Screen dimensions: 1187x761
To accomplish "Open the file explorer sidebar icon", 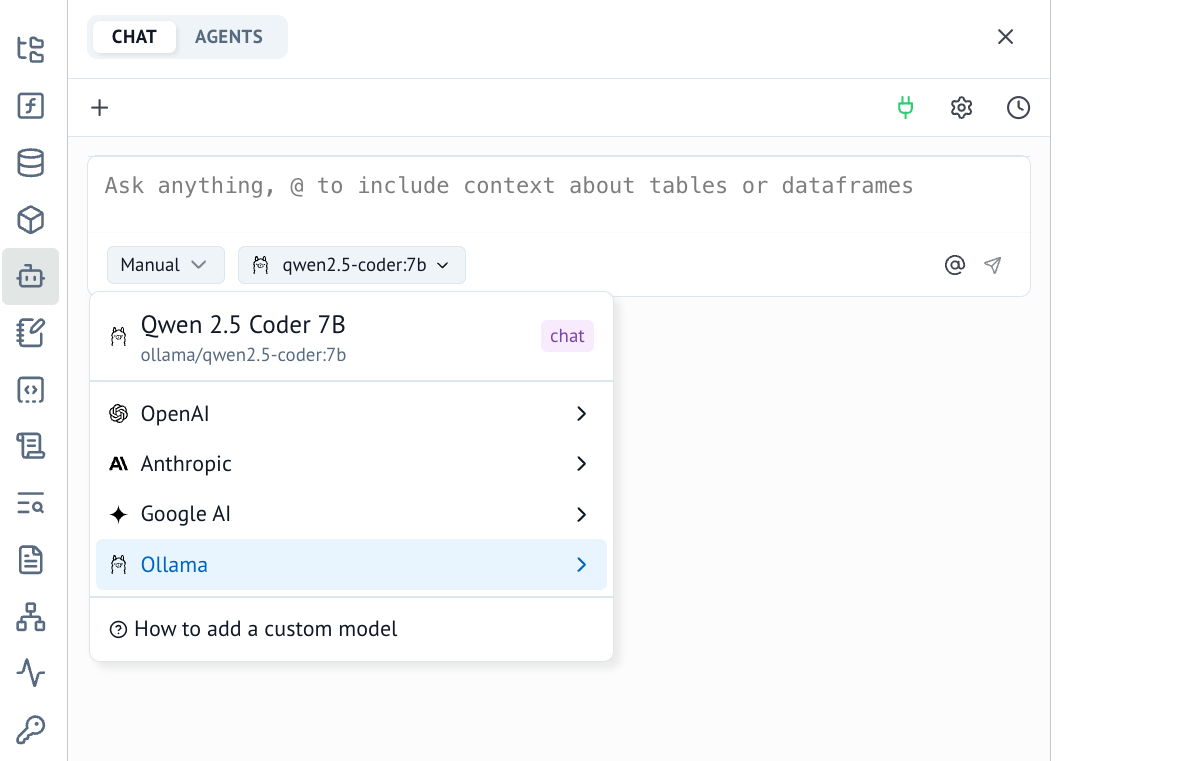I will [31, 49].
